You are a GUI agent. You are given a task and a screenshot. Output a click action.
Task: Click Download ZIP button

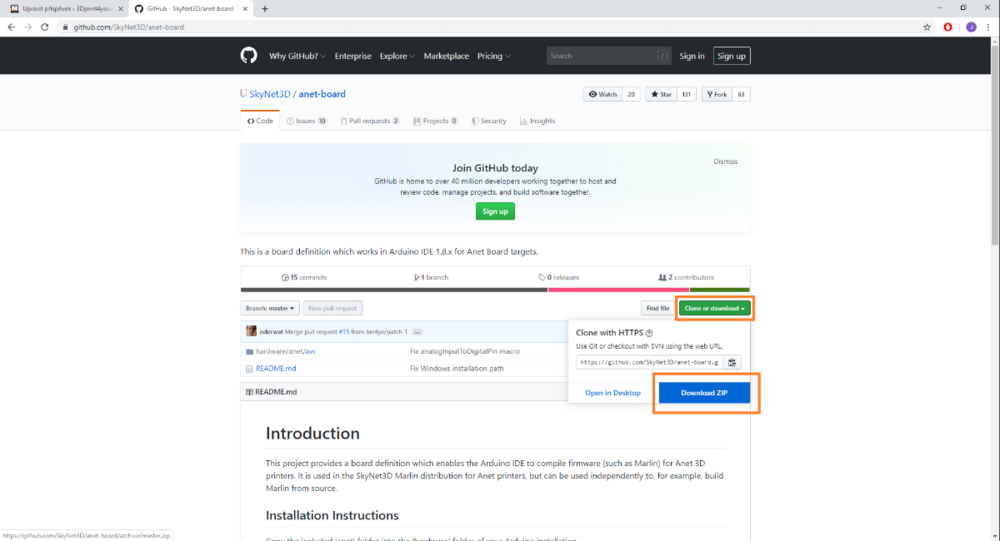tap(704, 393)
